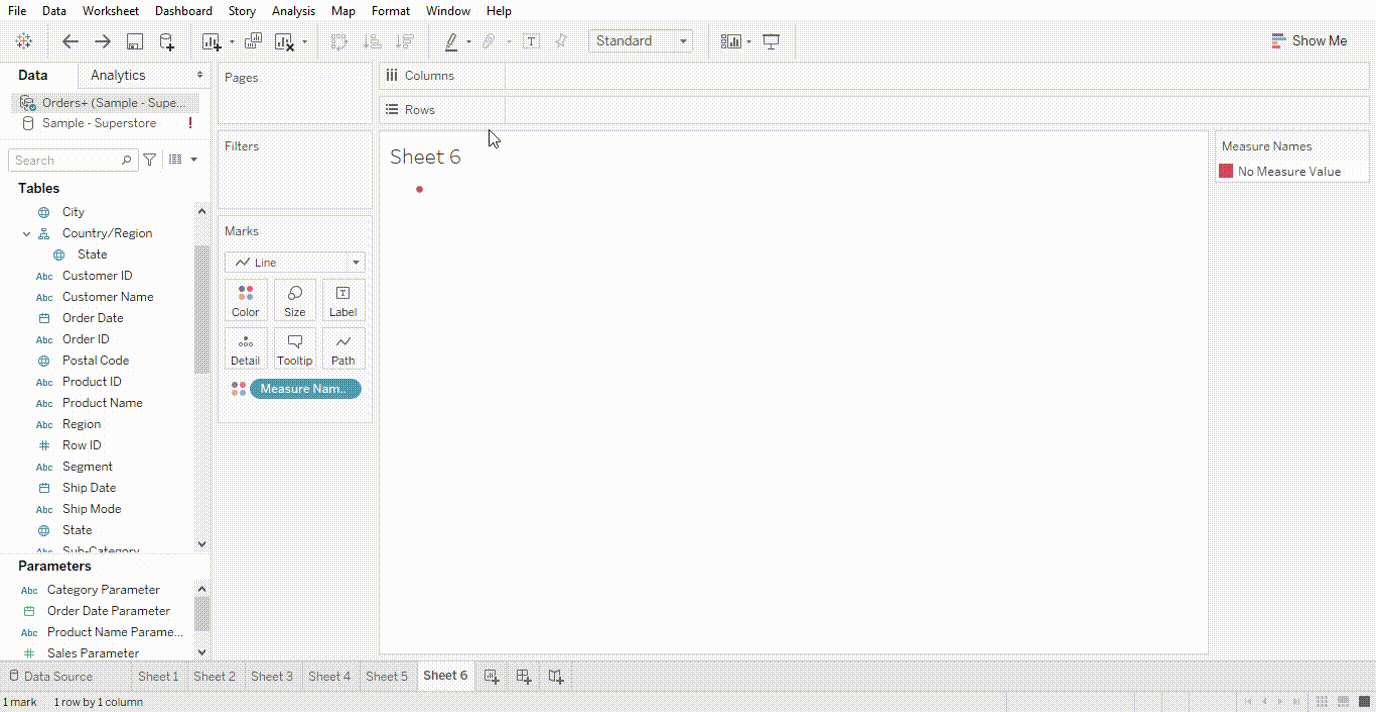Select the Orders+ data source
Screen dimensions: 1376x712
pyautogui.click(x=105, y=103)
